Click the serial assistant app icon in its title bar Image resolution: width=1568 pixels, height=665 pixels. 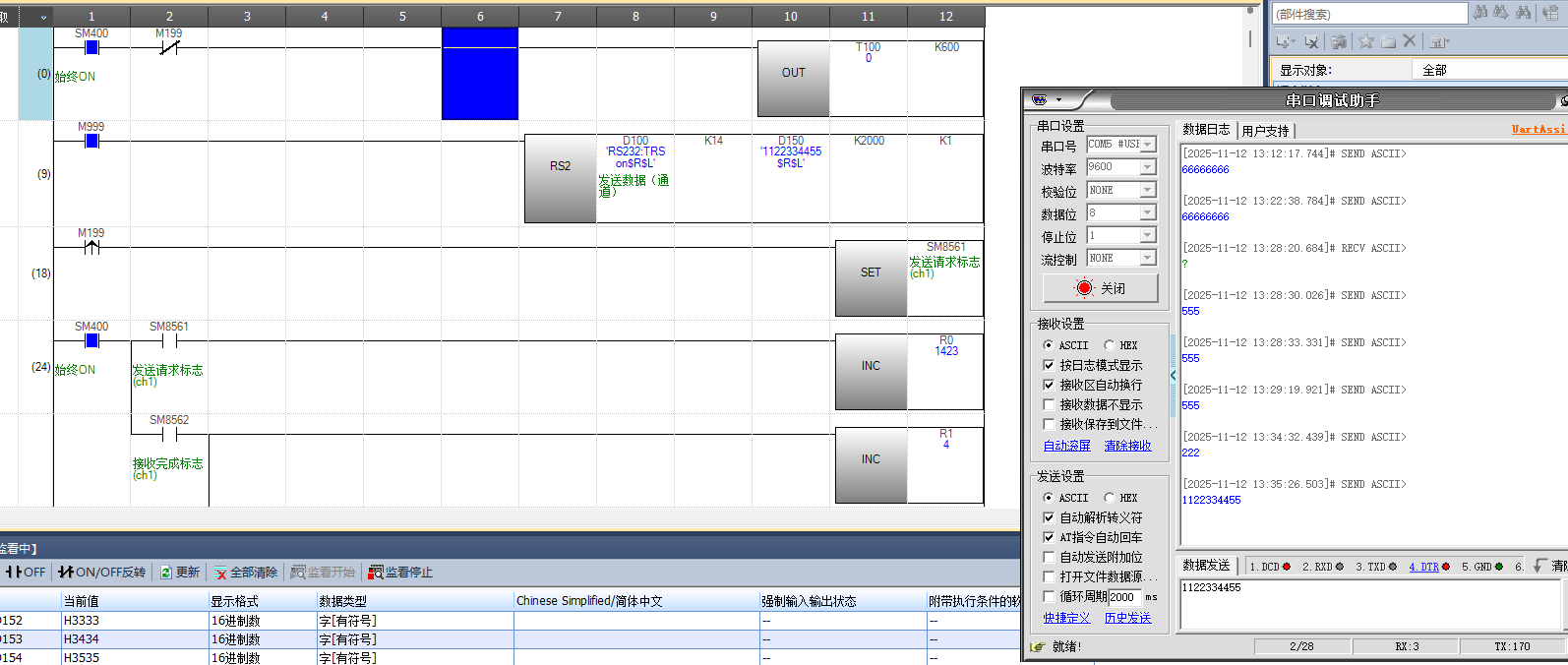(1040, 100)
